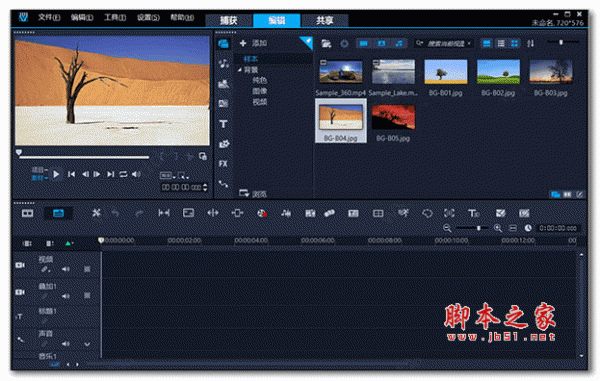This screenshot has height=381, width=600.
Task: Click the sort library clips icon
Action: 530,44
